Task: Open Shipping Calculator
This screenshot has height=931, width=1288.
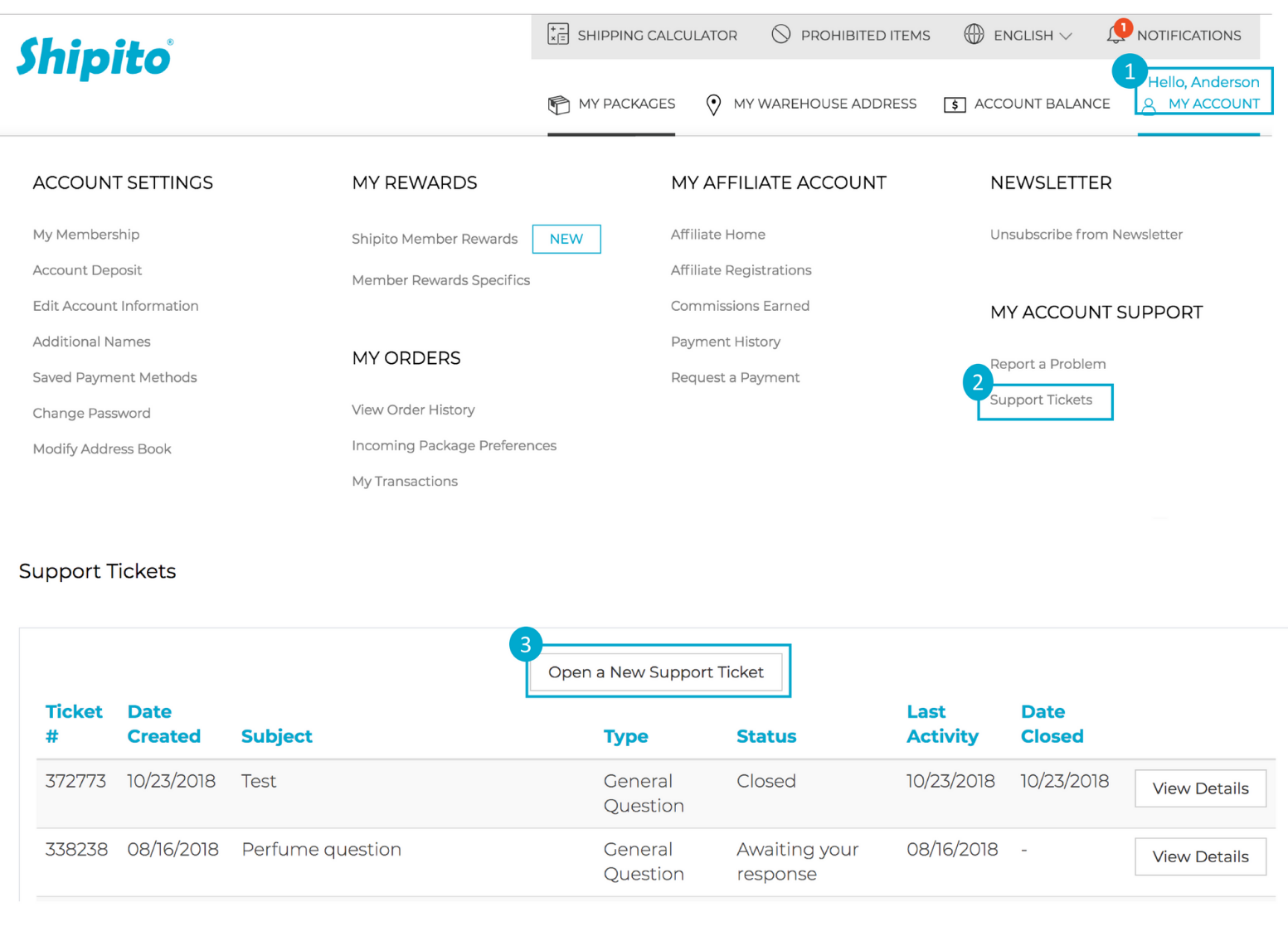Action: click(x=657, y=36)
